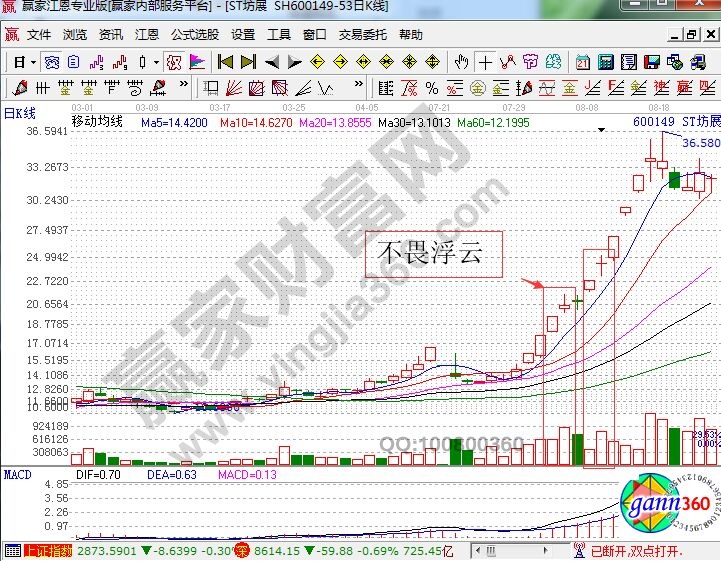
Task: Activate the crosshair cursor tool
Action: [485, 62]
